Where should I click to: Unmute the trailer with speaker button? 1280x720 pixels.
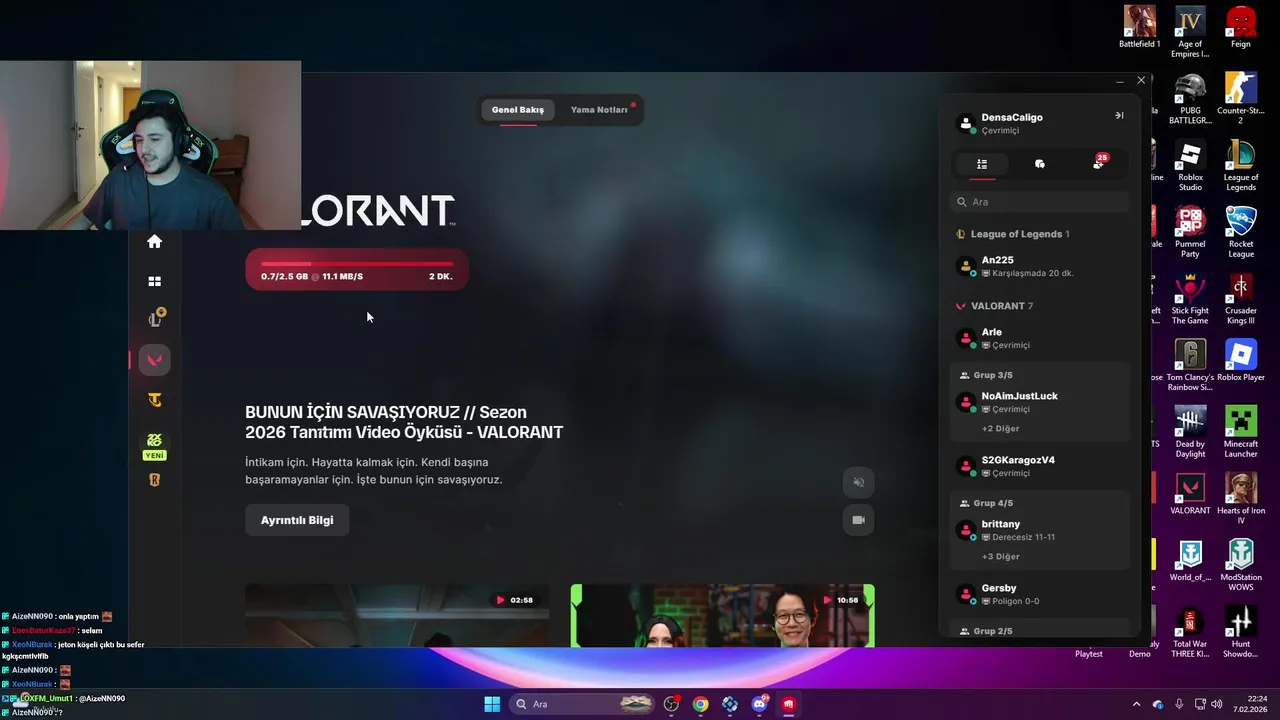pyautogui.click(x=858, y=482)
